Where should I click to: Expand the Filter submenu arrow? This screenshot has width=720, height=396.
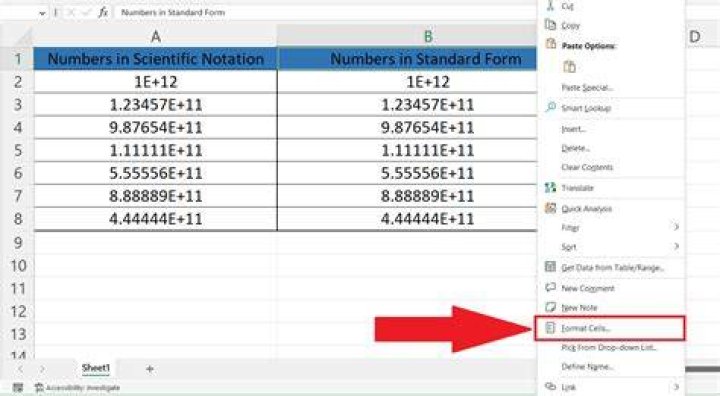[x=676, y=226]
